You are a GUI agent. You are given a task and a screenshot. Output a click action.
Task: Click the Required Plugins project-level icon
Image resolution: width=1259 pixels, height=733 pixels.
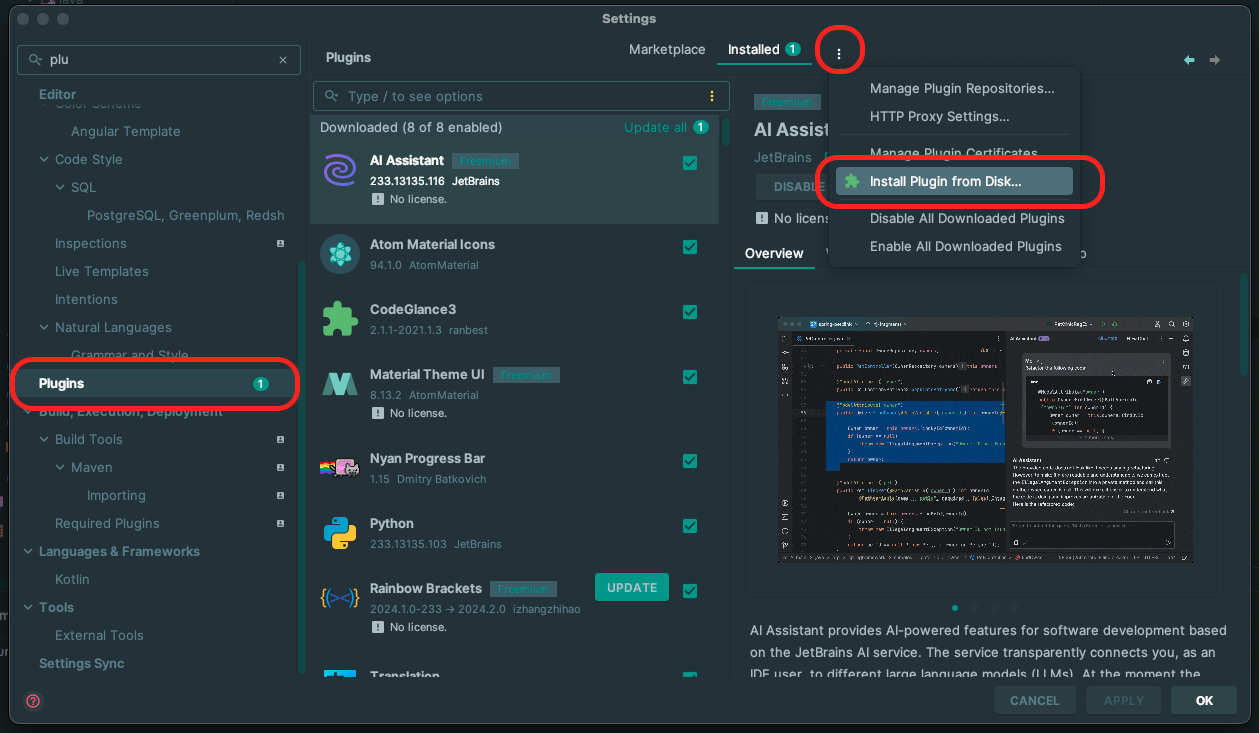pos(281,523)
